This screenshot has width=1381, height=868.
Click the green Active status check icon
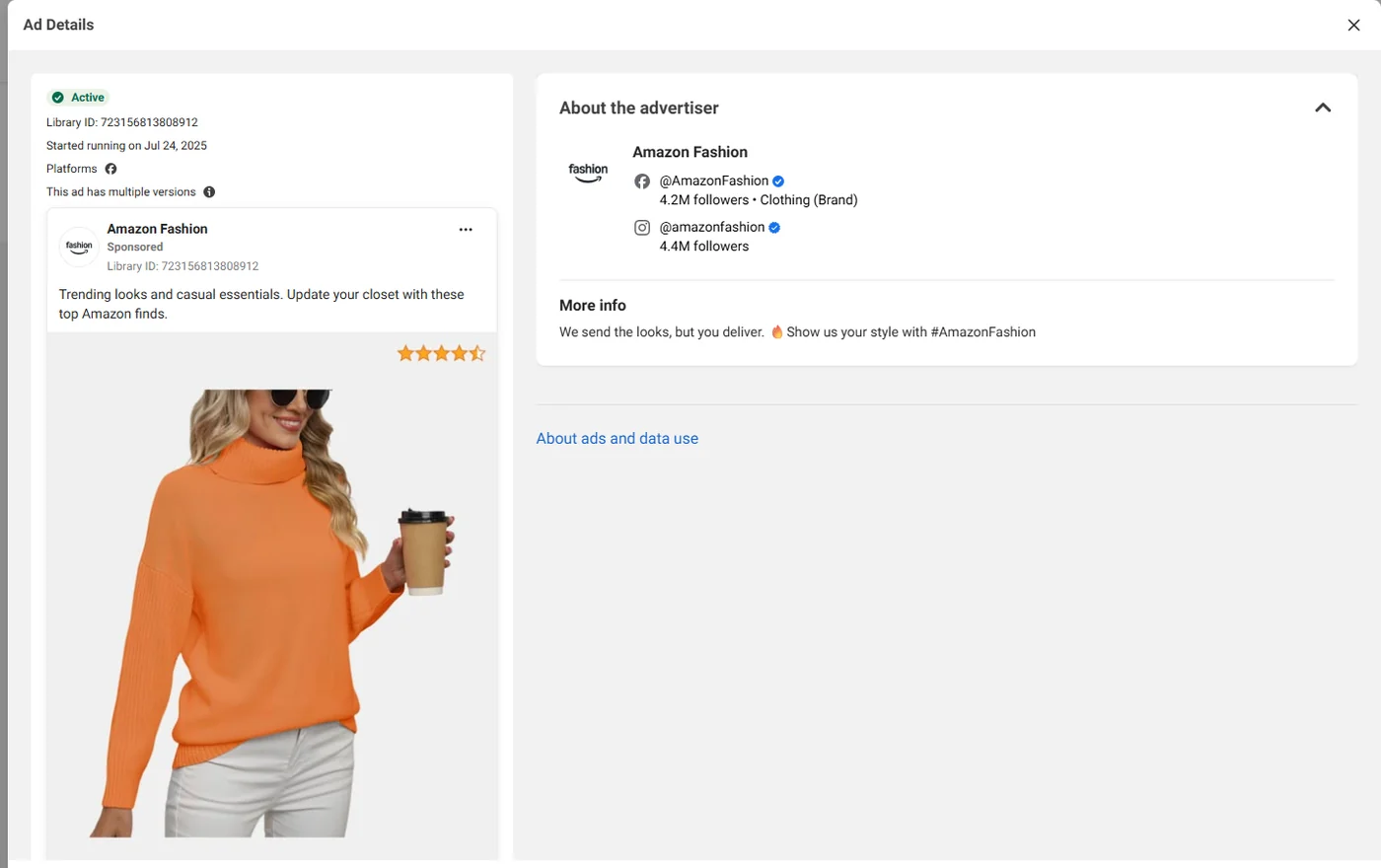57,98
